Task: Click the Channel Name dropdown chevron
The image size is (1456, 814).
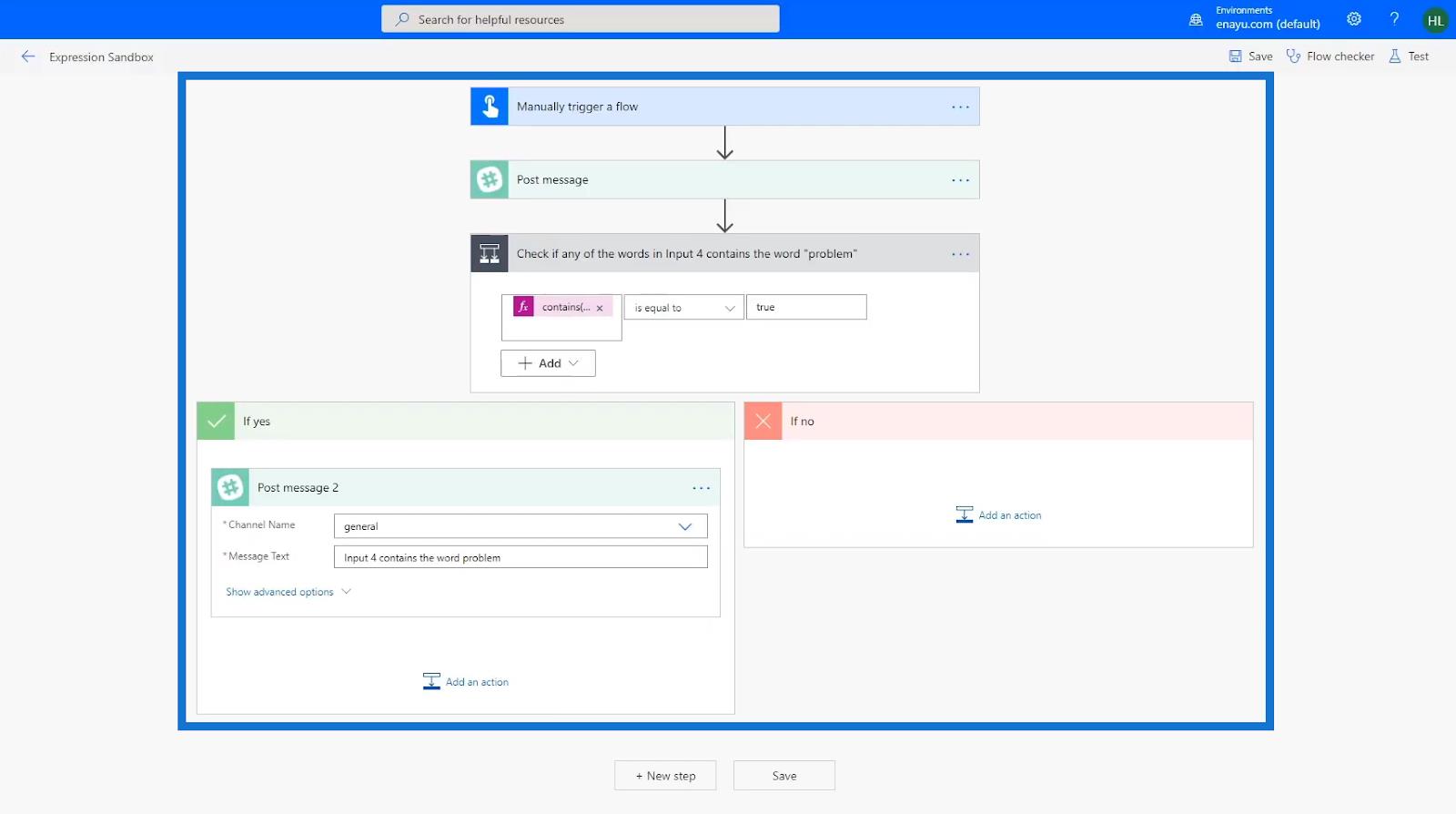Action: click(x=685, y=526)
